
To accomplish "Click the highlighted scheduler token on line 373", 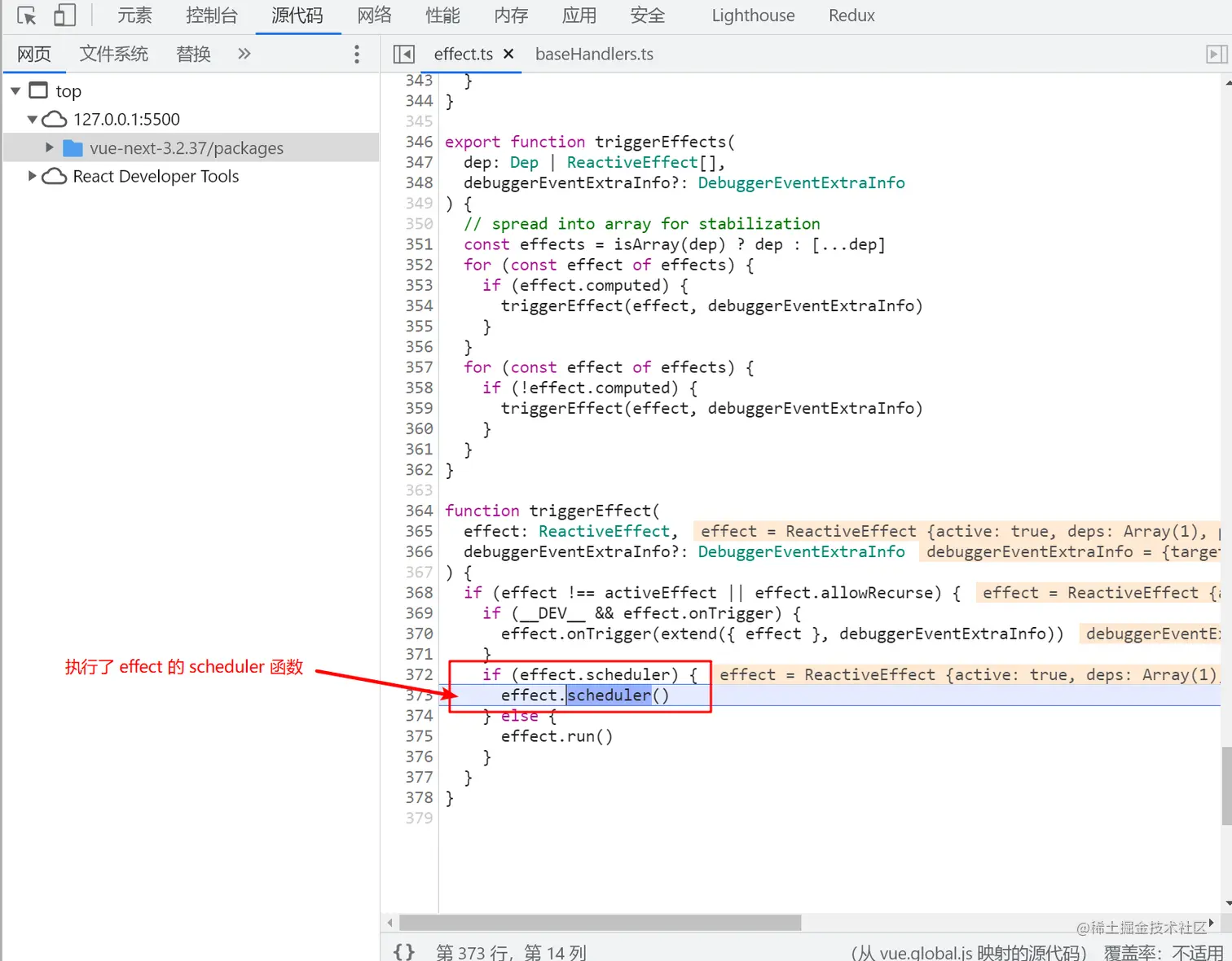I will [x=609, y=696].
